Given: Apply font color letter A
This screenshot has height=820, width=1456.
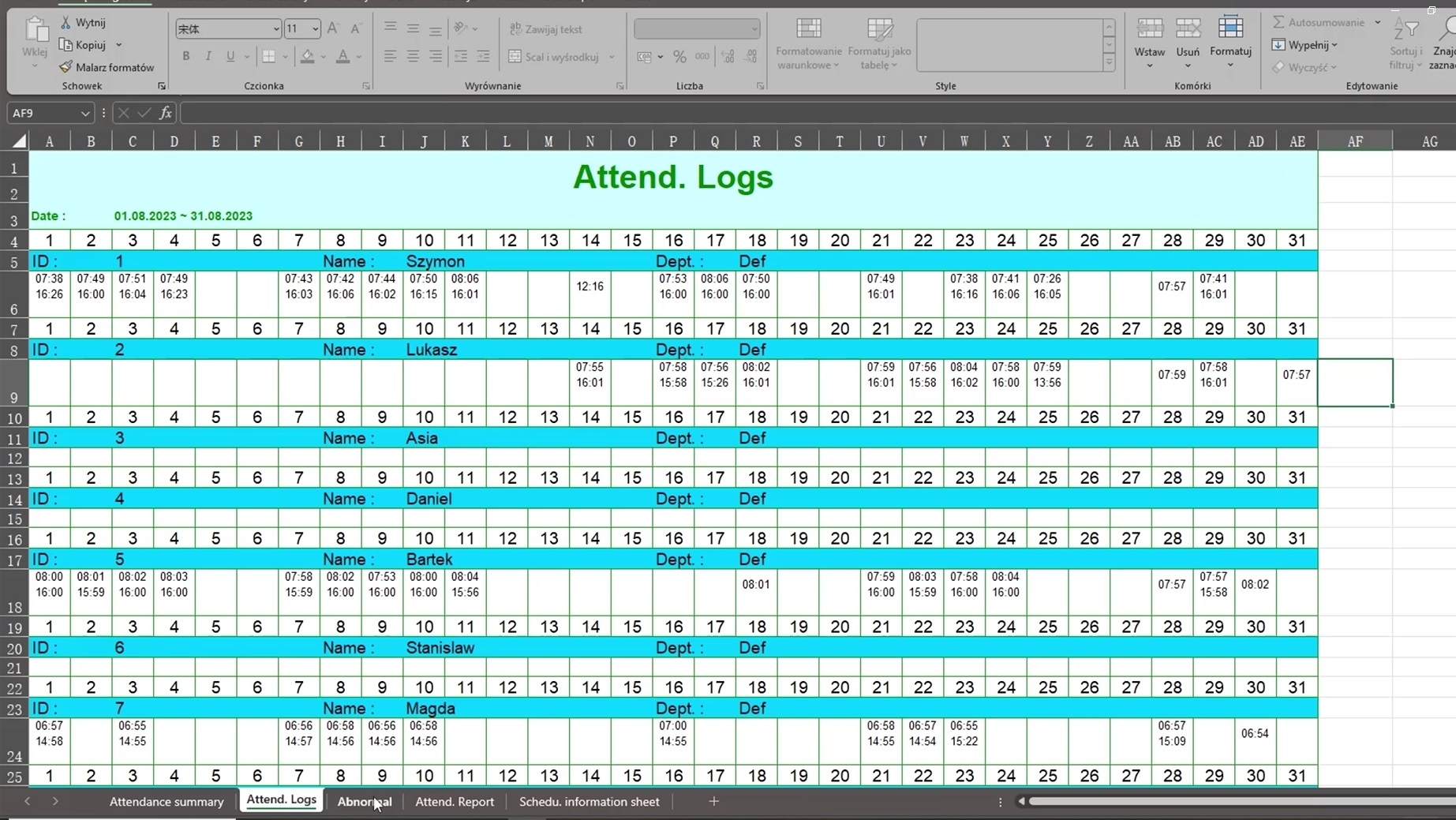Looking at the screenshot, I should [x=342, y=56].
